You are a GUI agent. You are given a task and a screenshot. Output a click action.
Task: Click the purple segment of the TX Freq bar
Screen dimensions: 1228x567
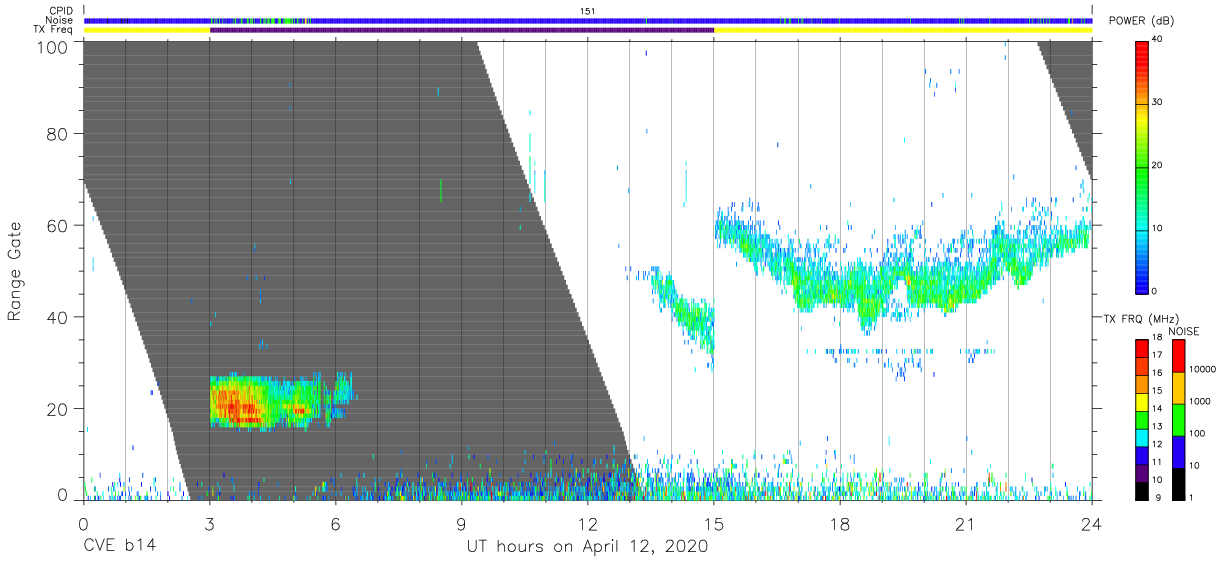tap(462, 30)
